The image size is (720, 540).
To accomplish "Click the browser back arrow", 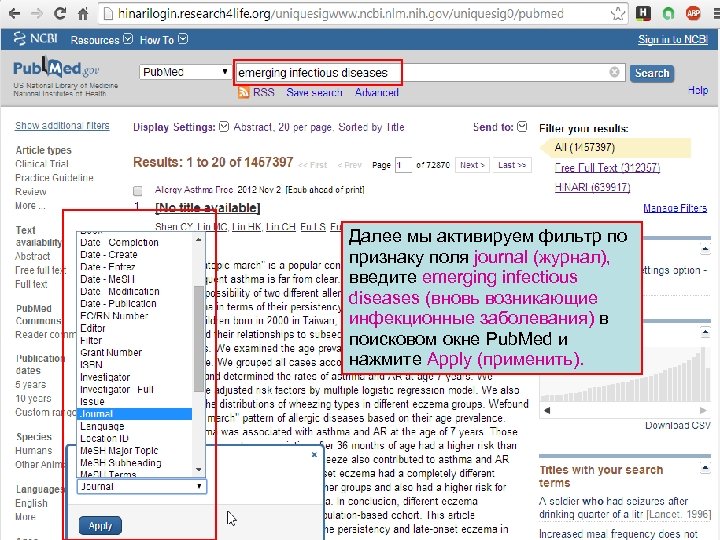I will (x=14, y=14).
